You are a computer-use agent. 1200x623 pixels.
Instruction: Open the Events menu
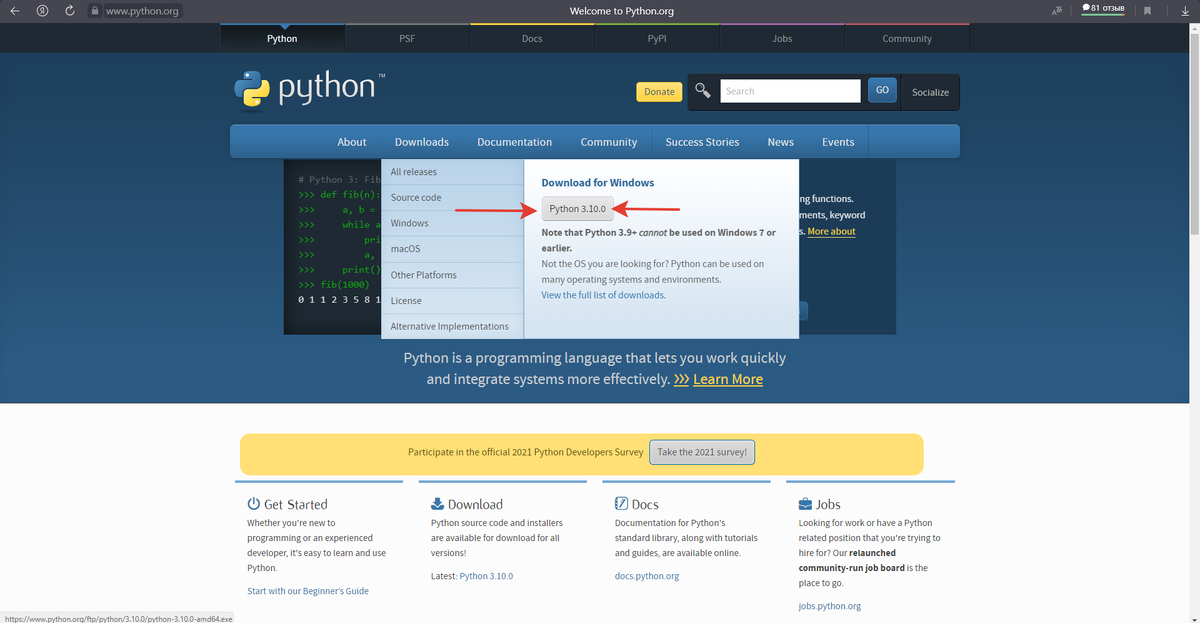click(838, 142)
